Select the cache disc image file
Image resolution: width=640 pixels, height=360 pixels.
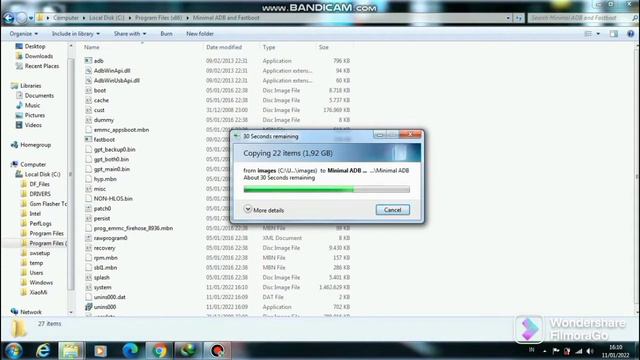click(x=101, y=100)
